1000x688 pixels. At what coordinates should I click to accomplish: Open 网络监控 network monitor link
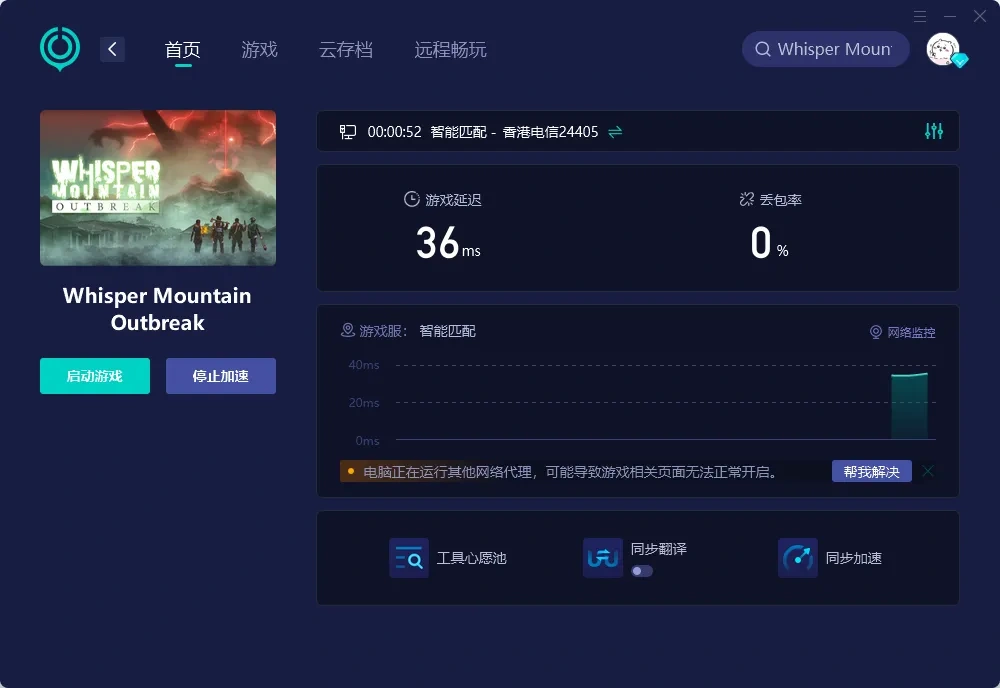click(x=902, y=332)
